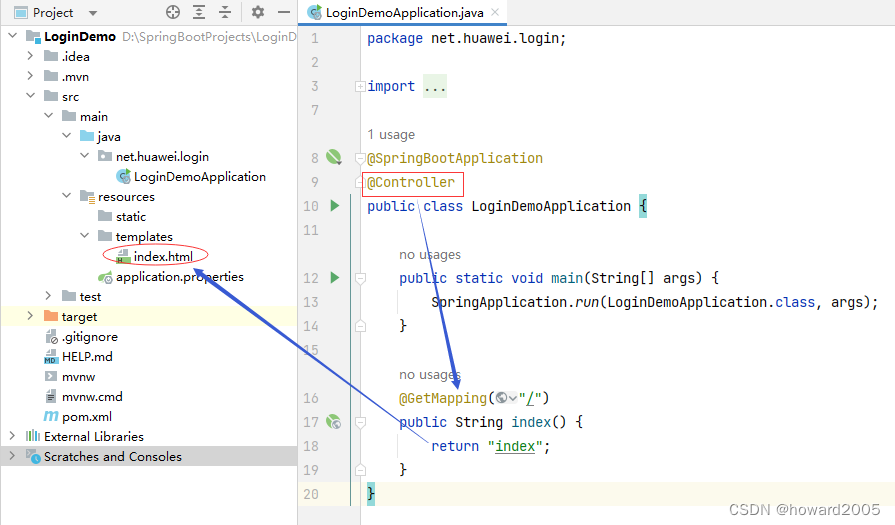Click line number 20 in gutter

311,494
